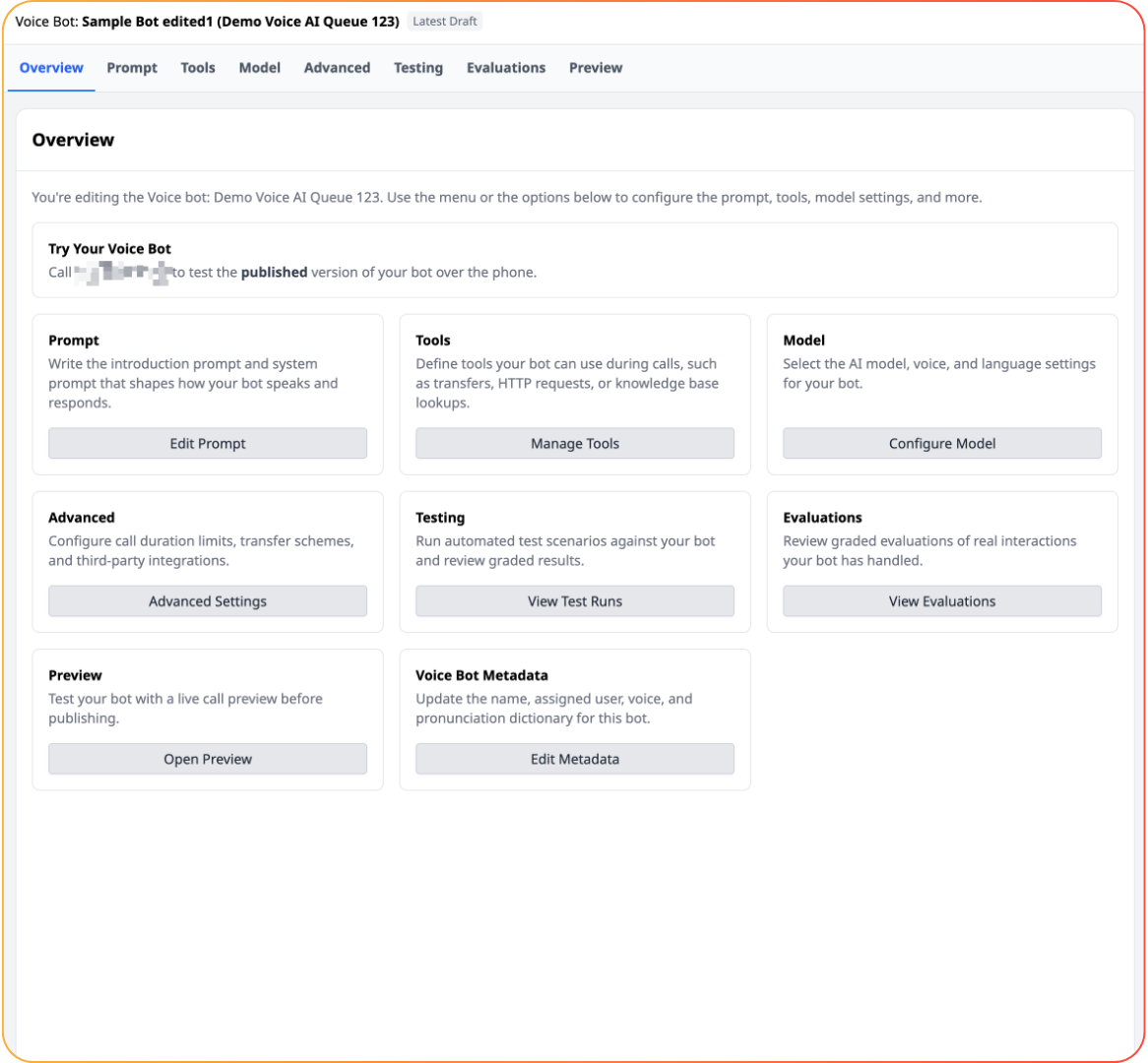This screenshot has width=1148, height=1063.
Task: Click the Advanced card title
Action: 82,518
